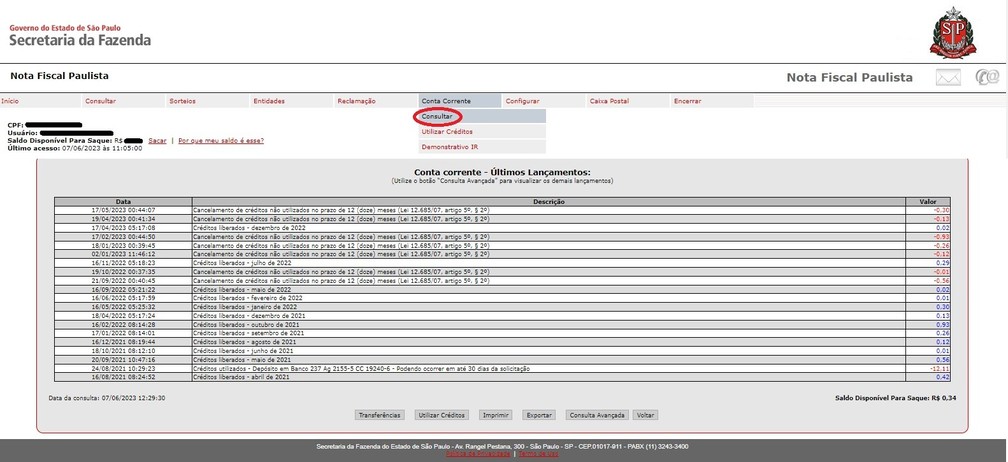Click the 'Nota Fiscal Paulista' title at left

(x=59, y=76)
